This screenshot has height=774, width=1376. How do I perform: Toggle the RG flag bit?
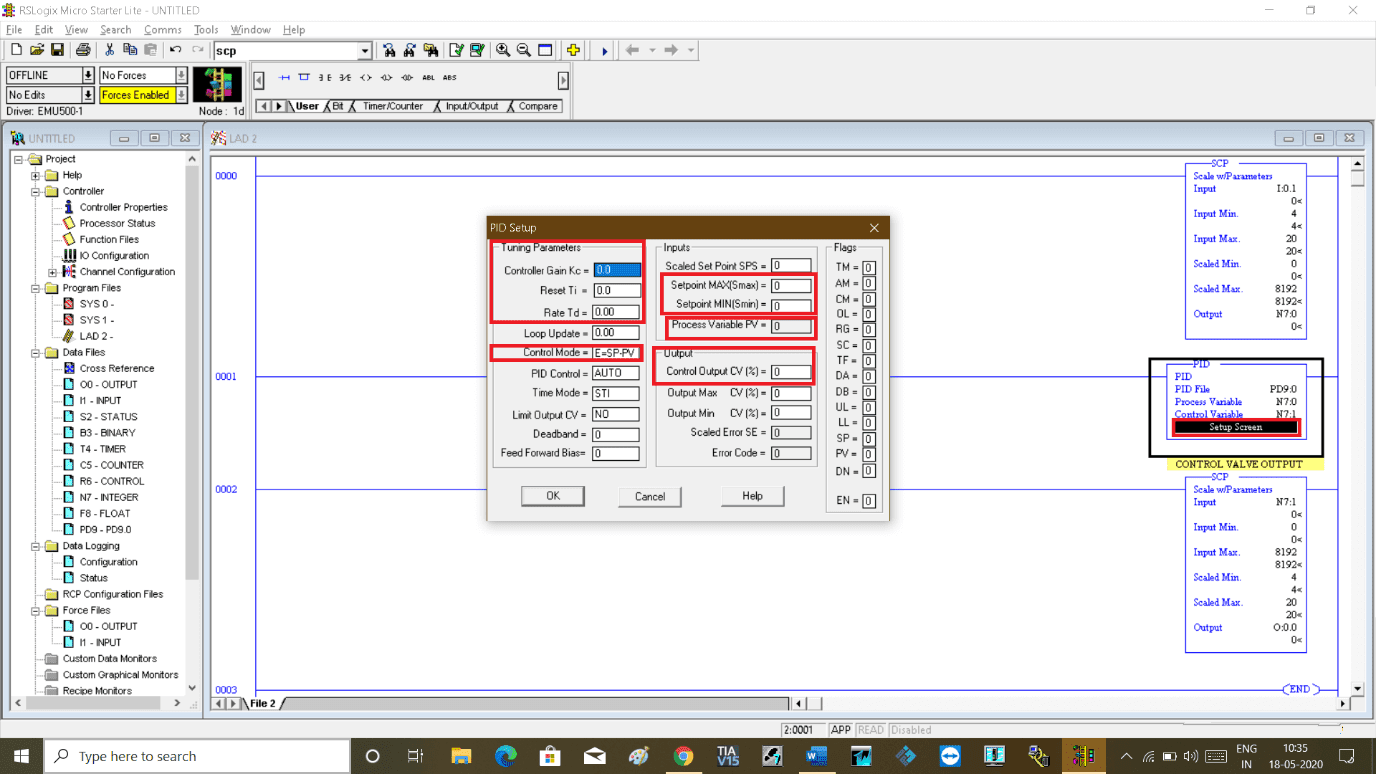point(869,330)
